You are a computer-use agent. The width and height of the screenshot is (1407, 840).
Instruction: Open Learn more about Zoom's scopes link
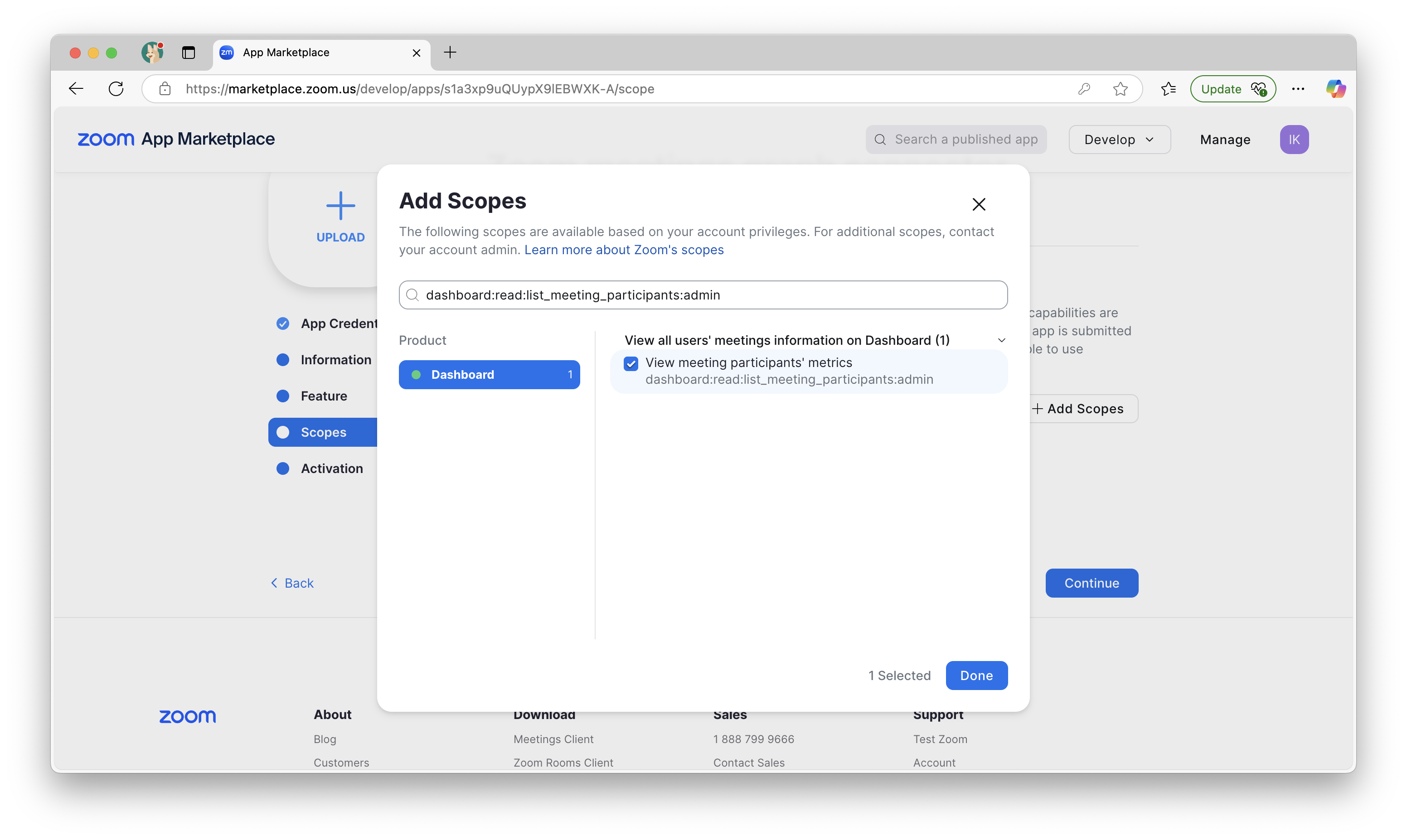tap(623, 250)
